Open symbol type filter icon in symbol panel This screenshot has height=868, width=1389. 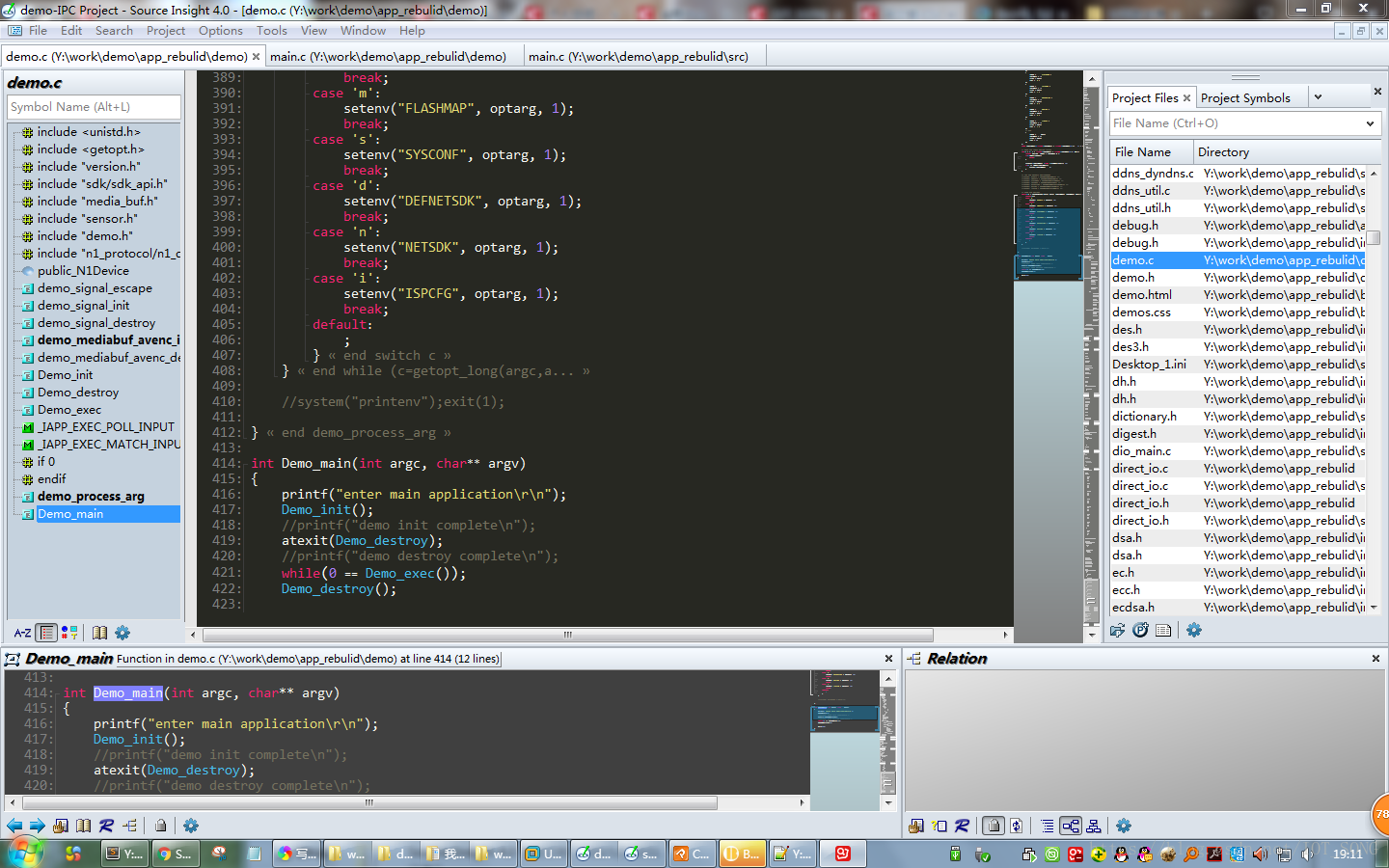(x=69, y=634)
